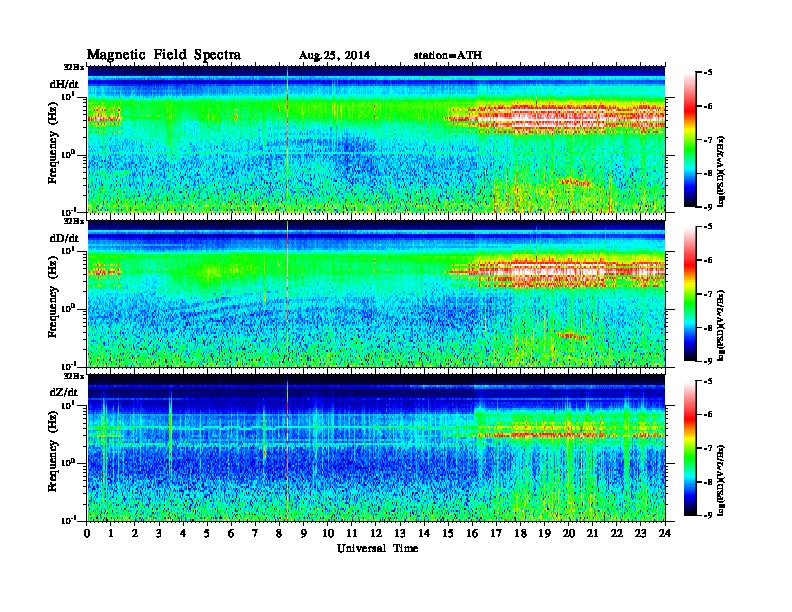Click the '32Hz' label above dD/dt
The image size is (792, 612).
pos(74,221)
